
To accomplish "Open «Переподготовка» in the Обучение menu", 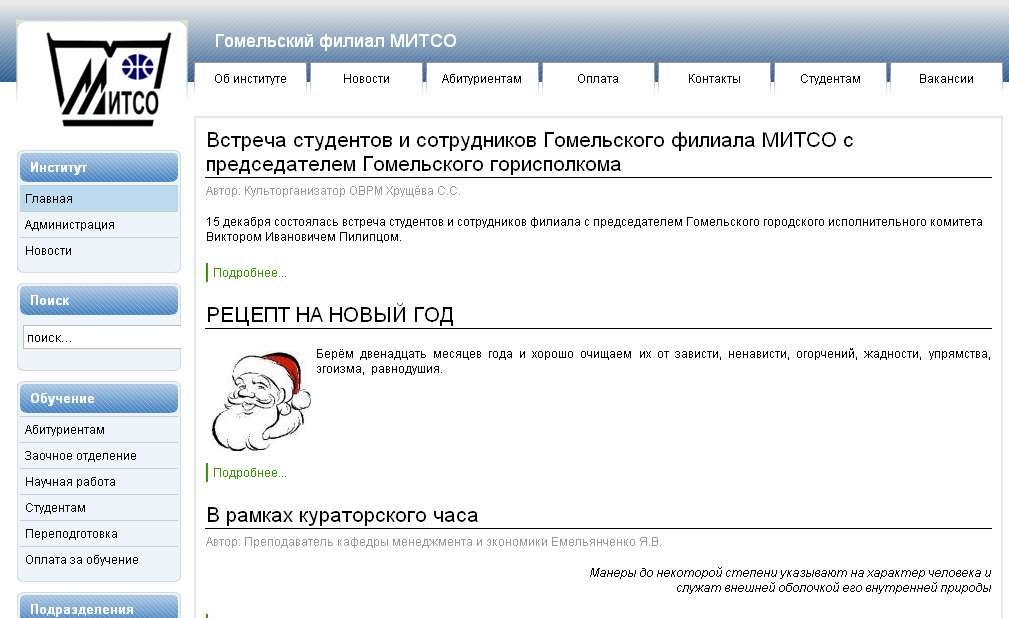I will point(71,534).
